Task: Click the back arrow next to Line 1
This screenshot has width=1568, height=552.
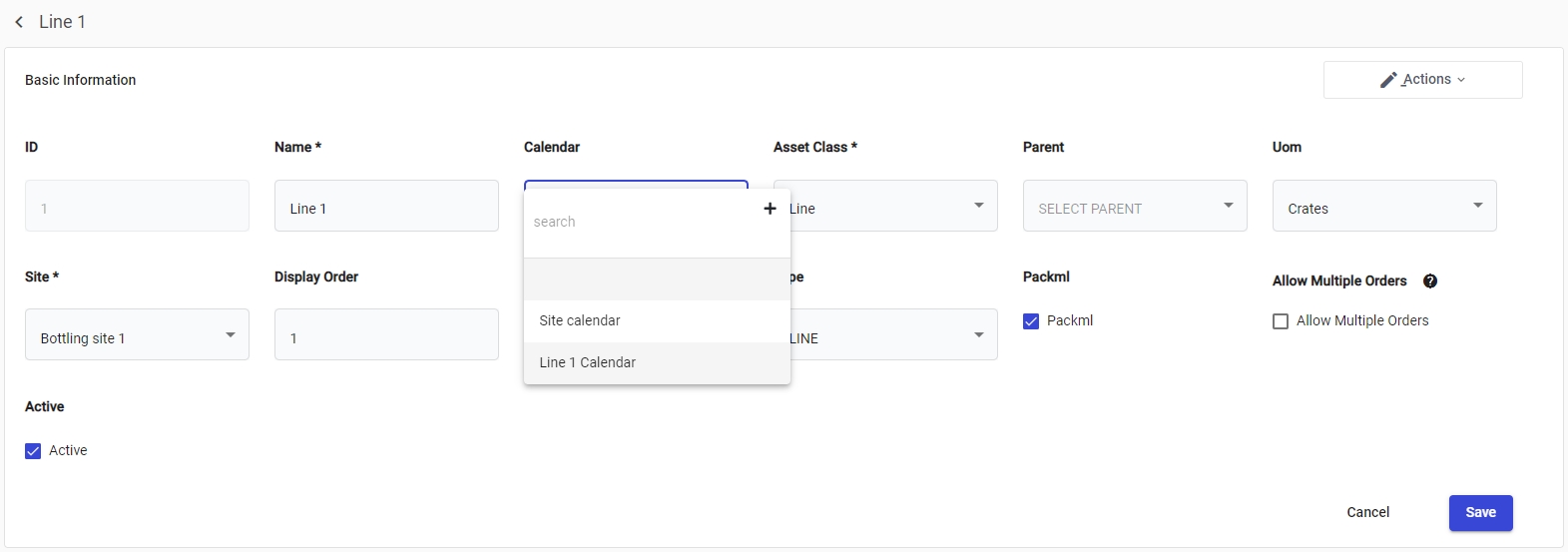Action: 19,22
